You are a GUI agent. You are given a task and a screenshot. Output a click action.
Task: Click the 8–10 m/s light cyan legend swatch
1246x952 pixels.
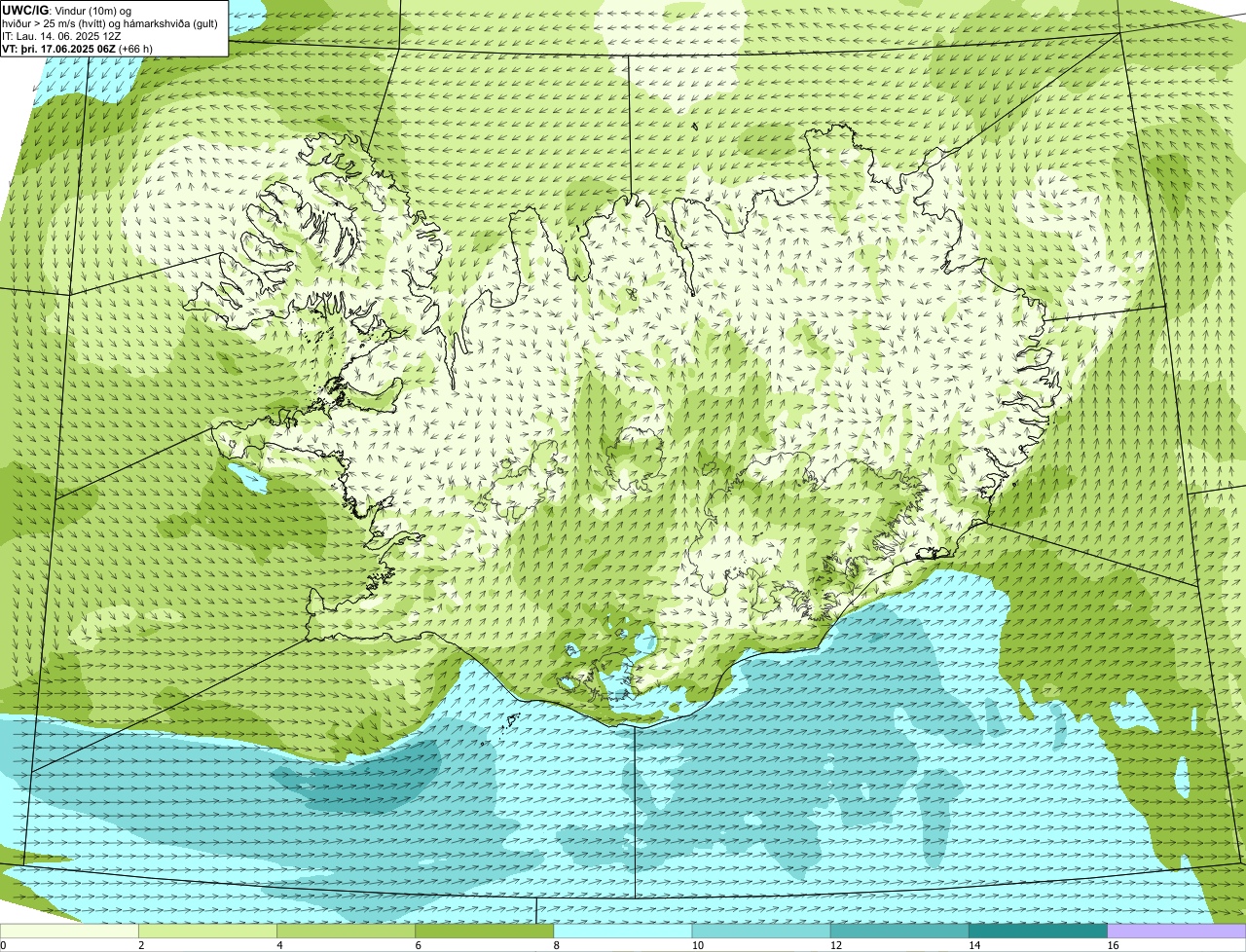click(x=623, y=931)
